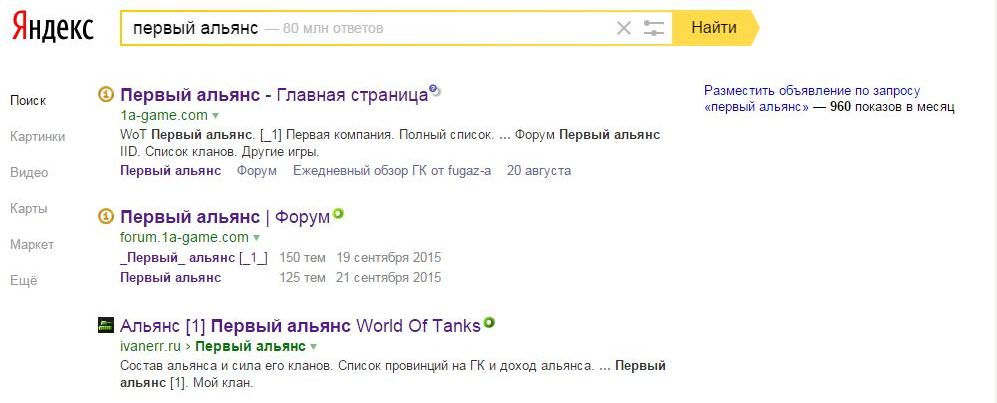Expand dropdown arrow next to 1a-game.com
997x403 pixels.
tap(215, 116)
